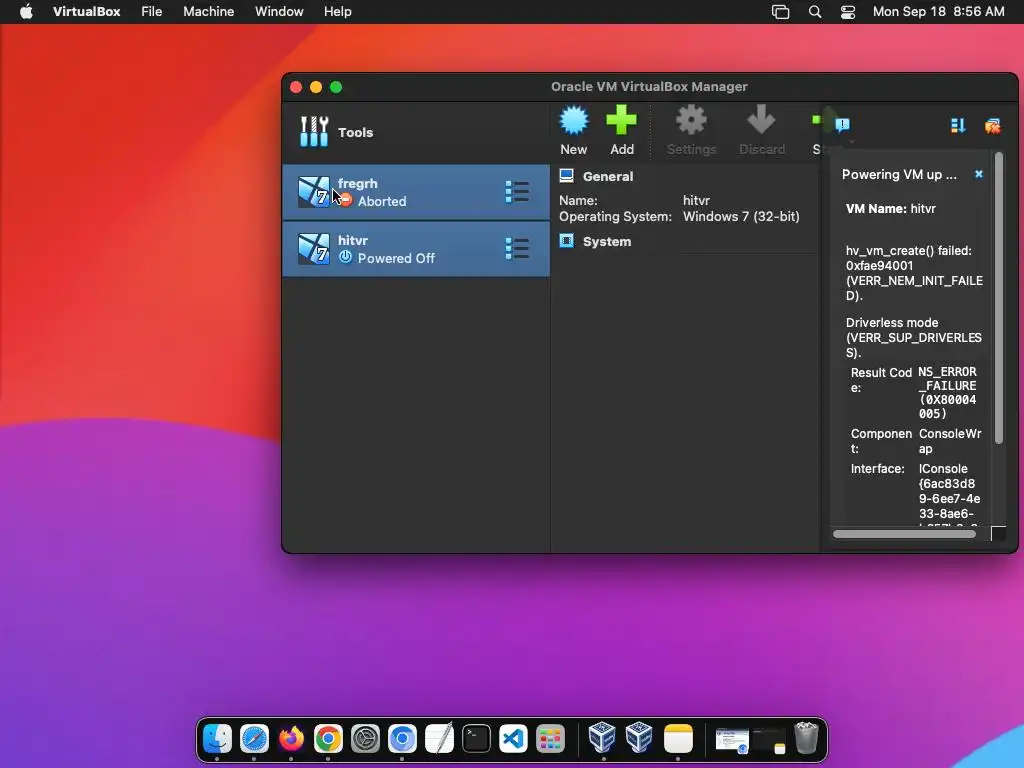Image resolution: width=1024 pixels, height=768 pixels.
Task: Open Launchpad from the dock
Action: pyautogui.click(x=550, y=739)
